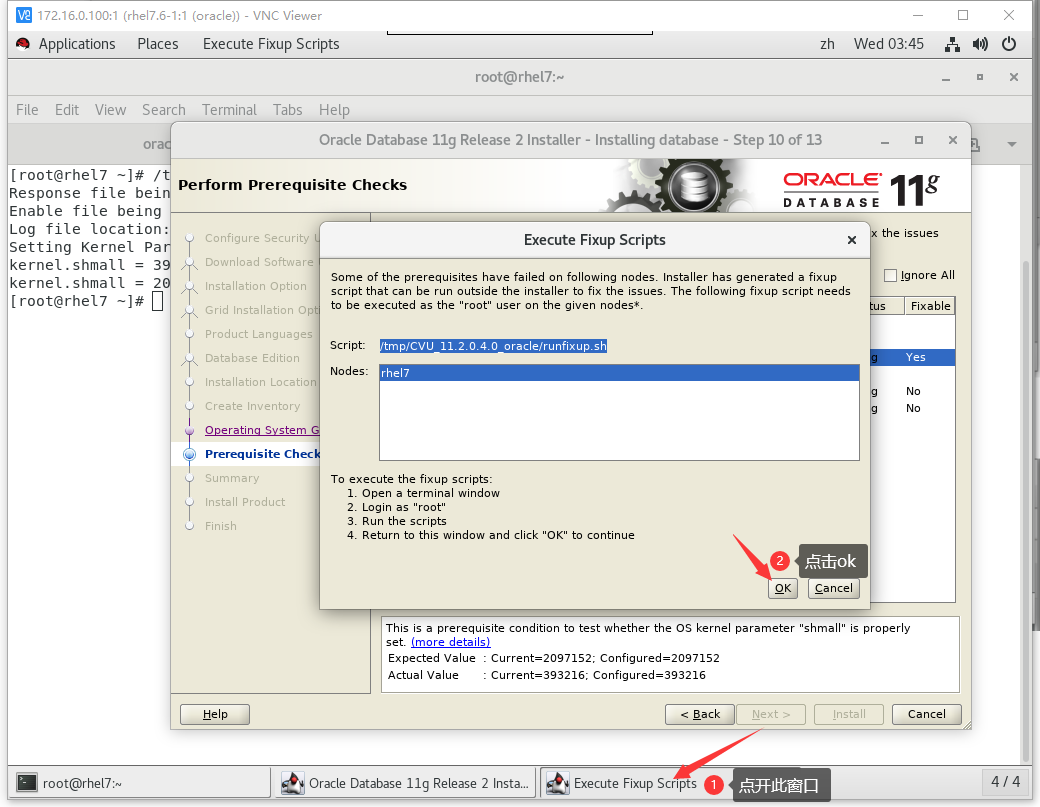Screen dimensions: 1040x807
Task: Click the 4 / 4 workspace switcher
Action: (x=1006, y=782)
